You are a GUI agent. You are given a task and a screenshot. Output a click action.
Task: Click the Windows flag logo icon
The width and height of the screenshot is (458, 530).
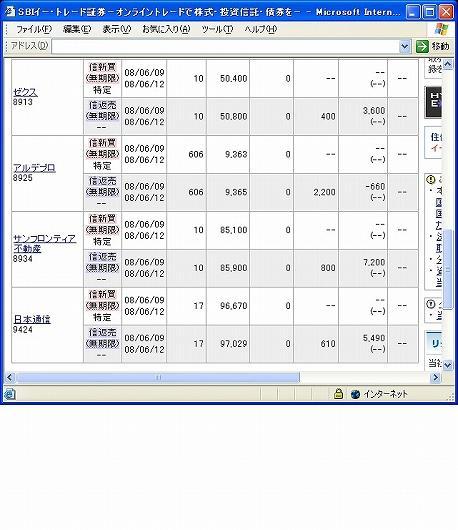click(x=441, y=29)
